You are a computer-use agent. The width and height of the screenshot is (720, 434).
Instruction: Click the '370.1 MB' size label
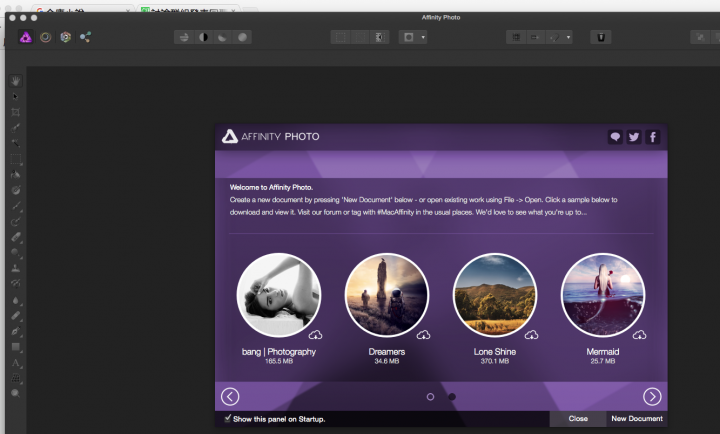(495, 361)
